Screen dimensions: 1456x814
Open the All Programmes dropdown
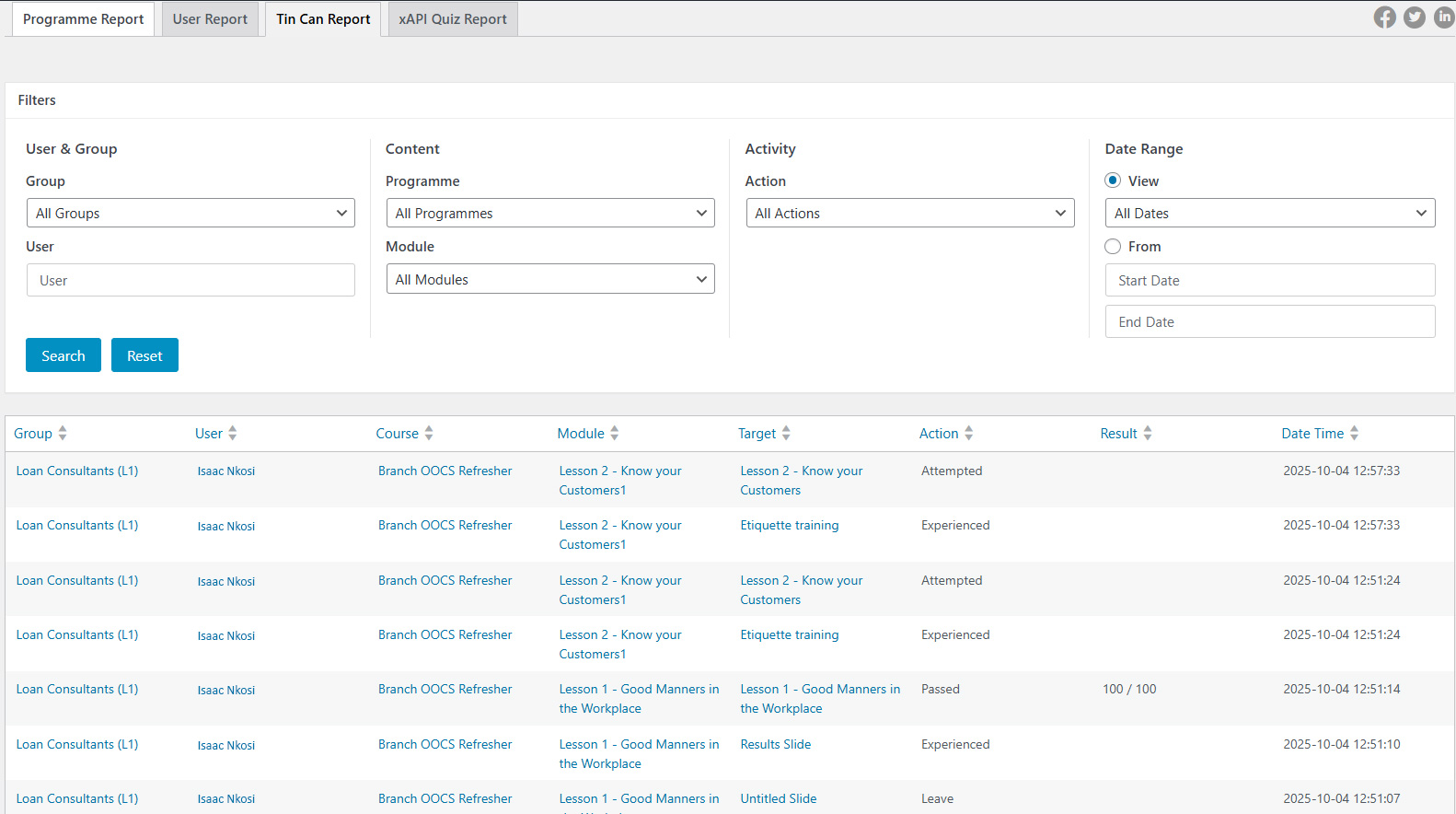(x=550, y=214)
